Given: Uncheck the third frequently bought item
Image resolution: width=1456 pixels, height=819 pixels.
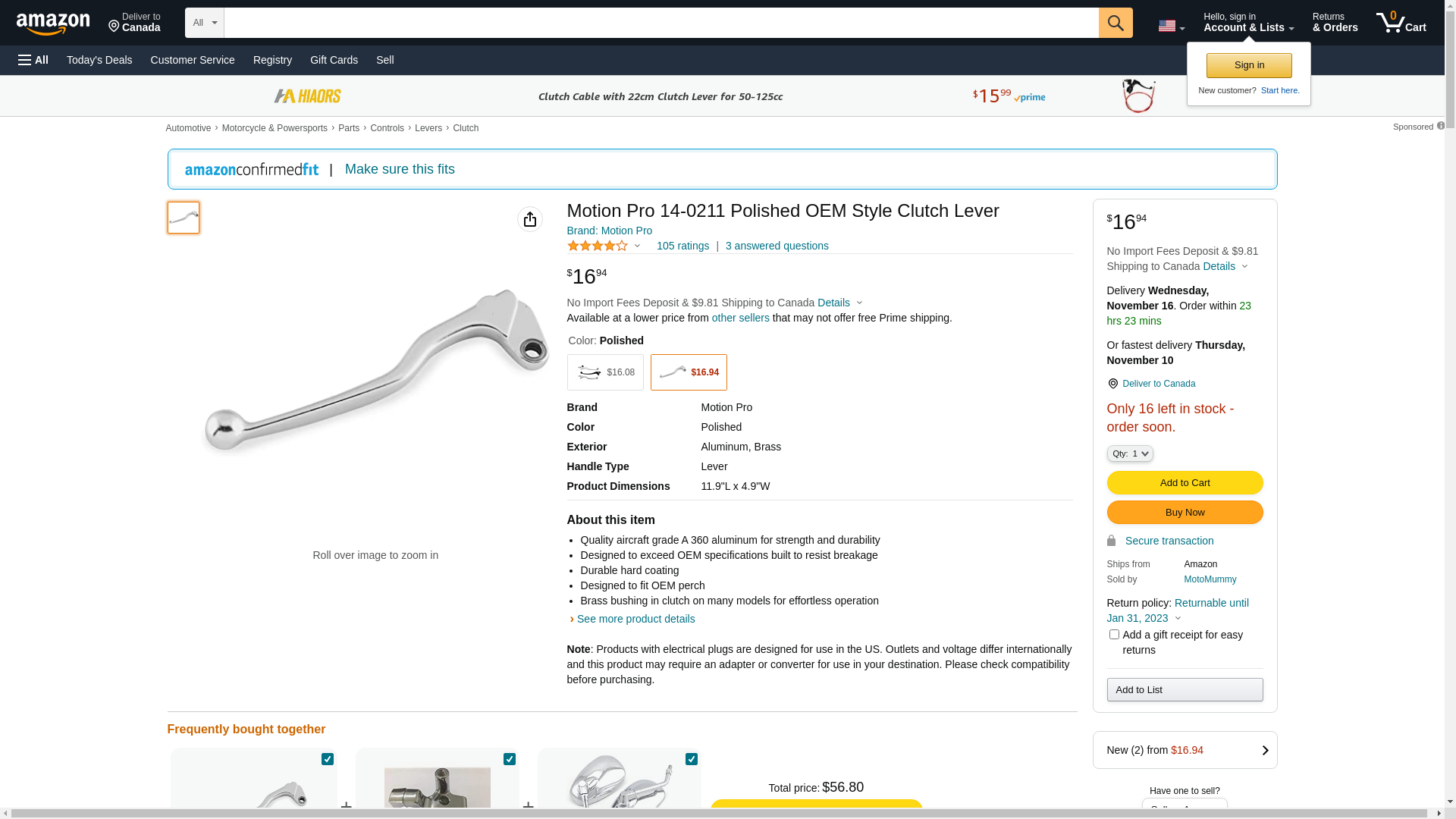Looking at the screenshot, I should pos(692,759).
